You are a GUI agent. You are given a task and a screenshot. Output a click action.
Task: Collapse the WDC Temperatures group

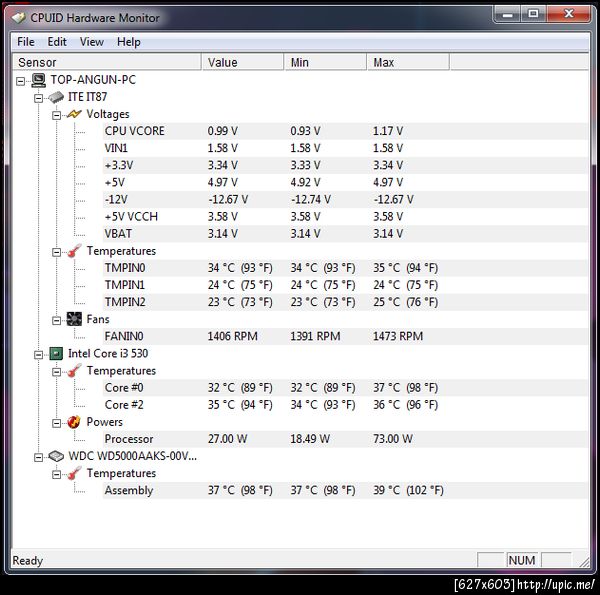coord(56,474)
